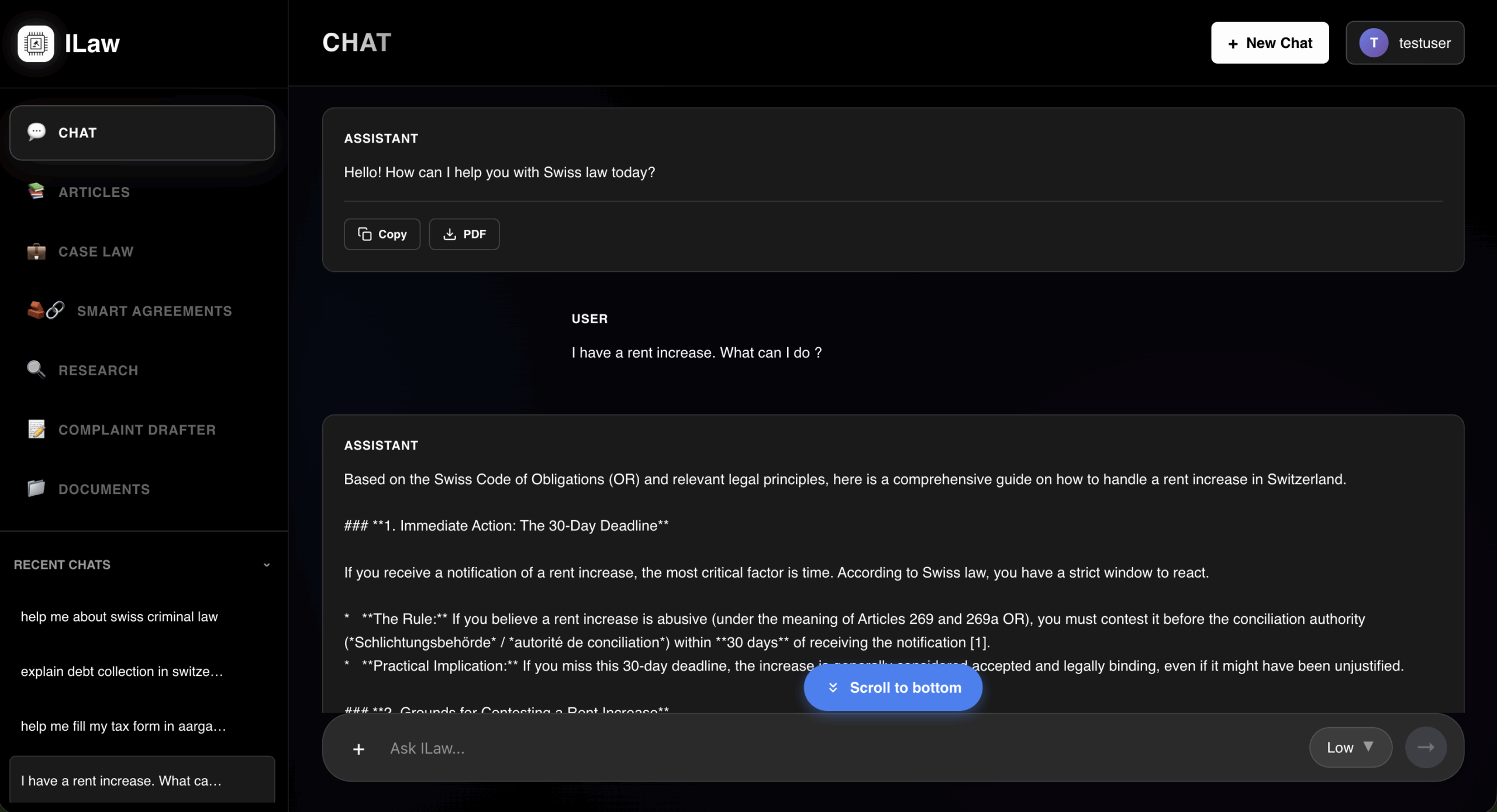Focus the Ask ILaw text input
The width and height of the screenshot is (1497, 812).
819,749
